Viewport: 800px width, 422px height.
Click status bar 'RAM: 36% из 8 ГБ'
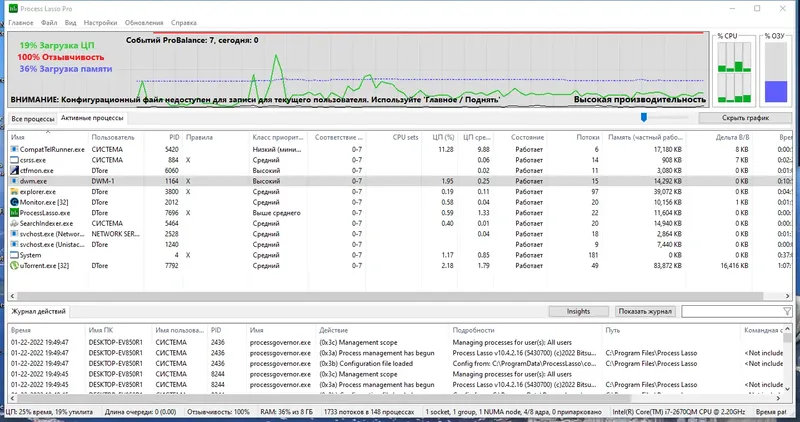[286, 412]
